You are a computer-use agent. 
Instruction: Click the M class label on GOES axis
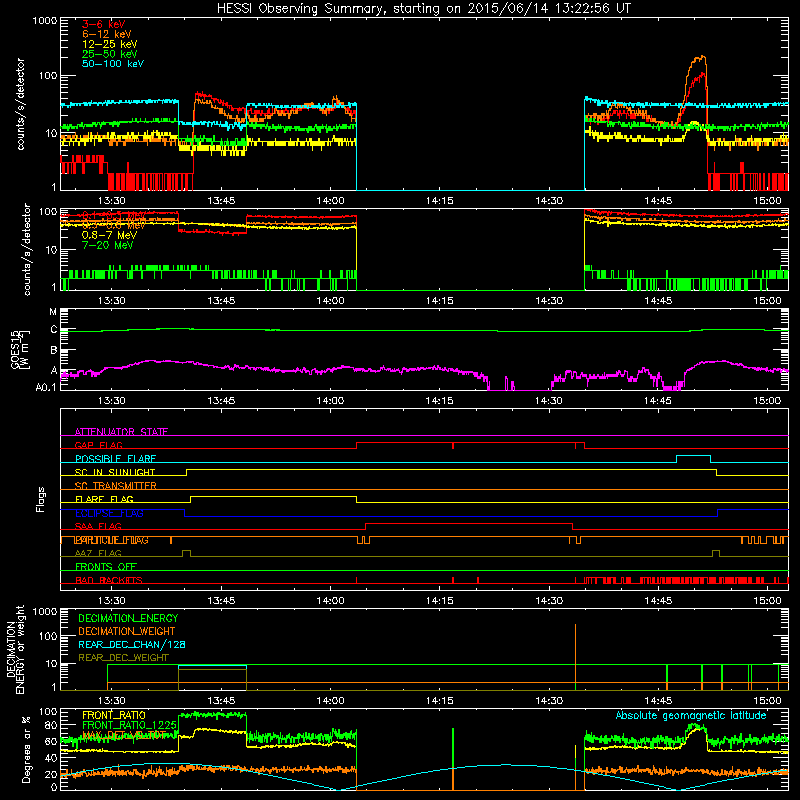tap(53, 312)
